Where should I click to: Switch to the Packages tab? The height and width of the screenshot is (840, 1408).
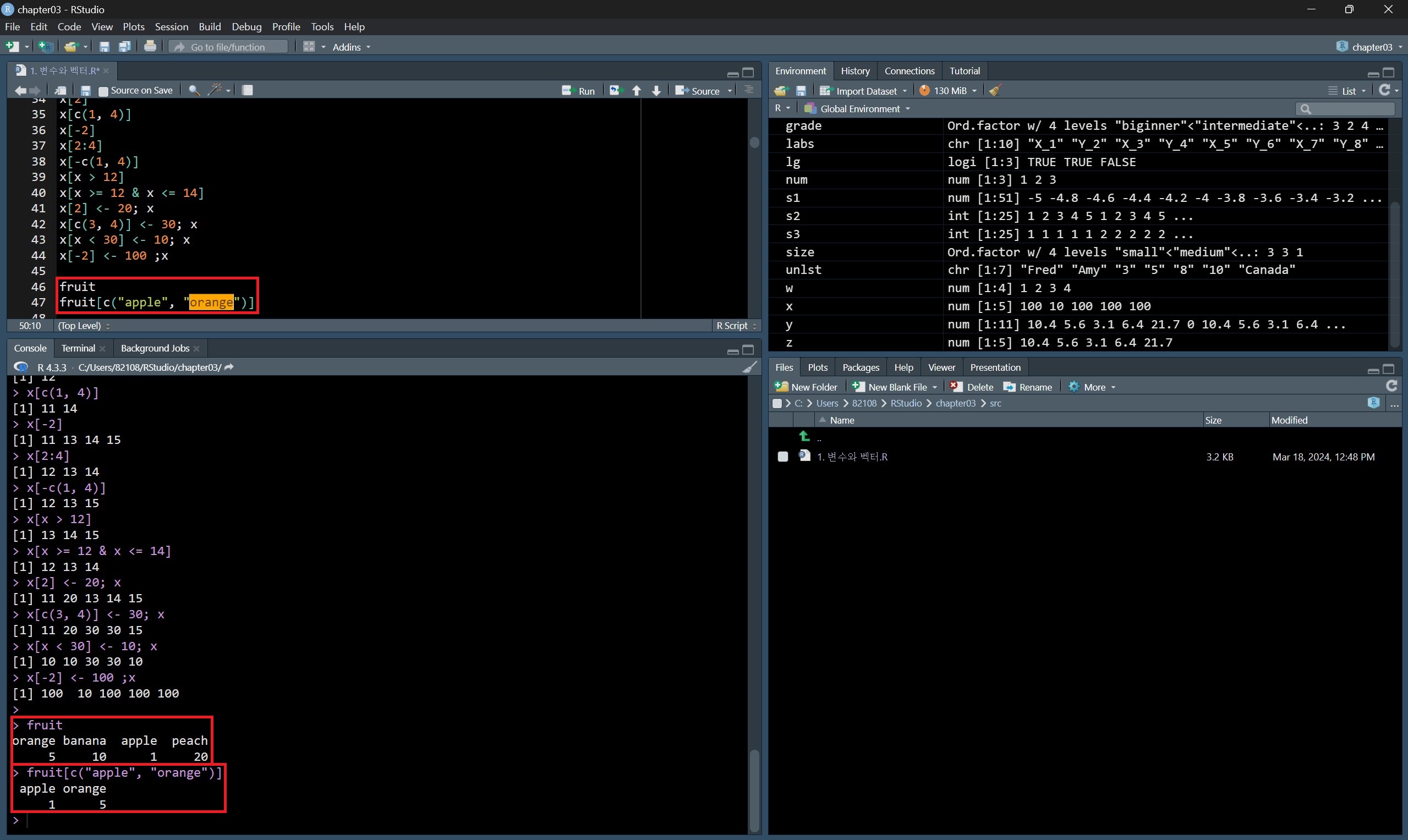[860, 367]
